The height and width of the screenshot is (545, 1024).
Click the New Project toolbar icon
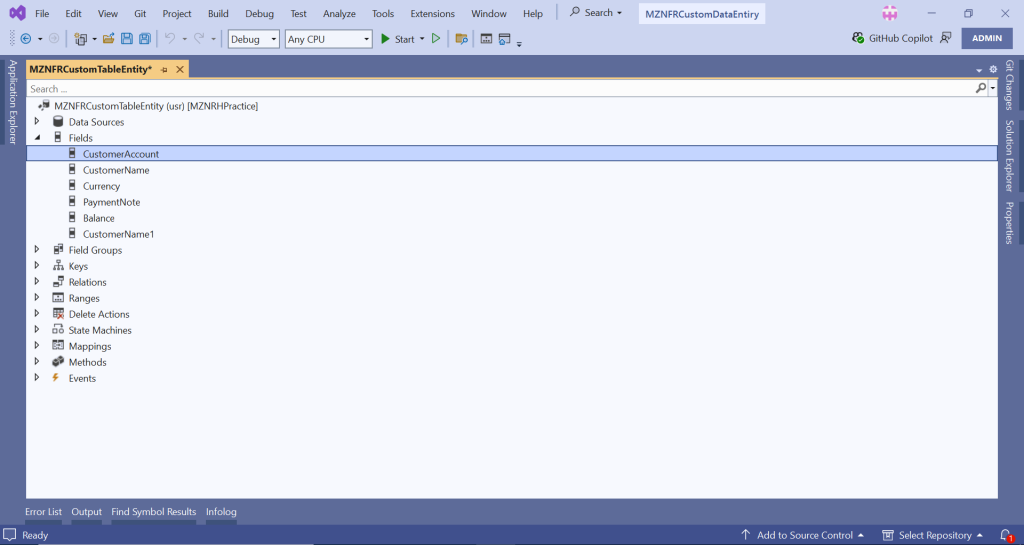(80, 39)
